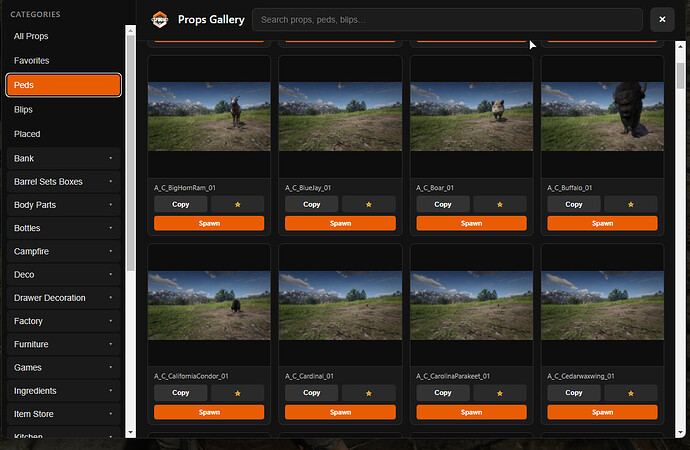Expand the Item Store category
The width and height of the screenshot is (690, 450).
click(63, 414)
